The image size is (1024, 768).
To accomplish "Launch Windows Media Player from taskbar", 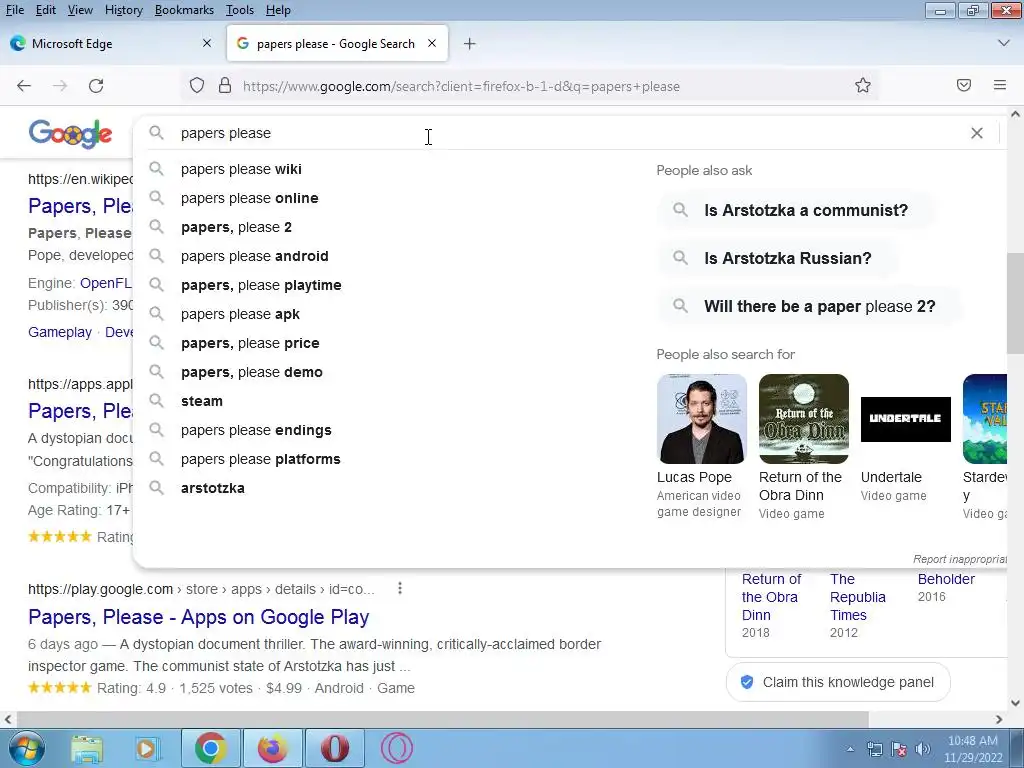I will [148, 748].
